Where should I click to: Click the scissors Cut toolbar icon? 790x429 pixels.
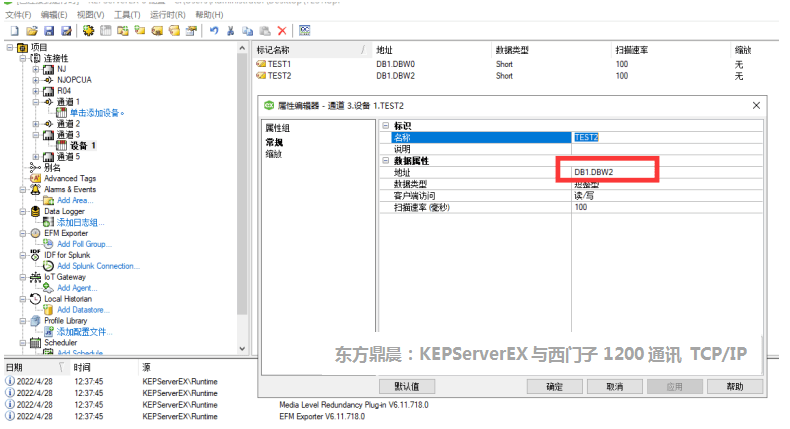tap(232, 32)
